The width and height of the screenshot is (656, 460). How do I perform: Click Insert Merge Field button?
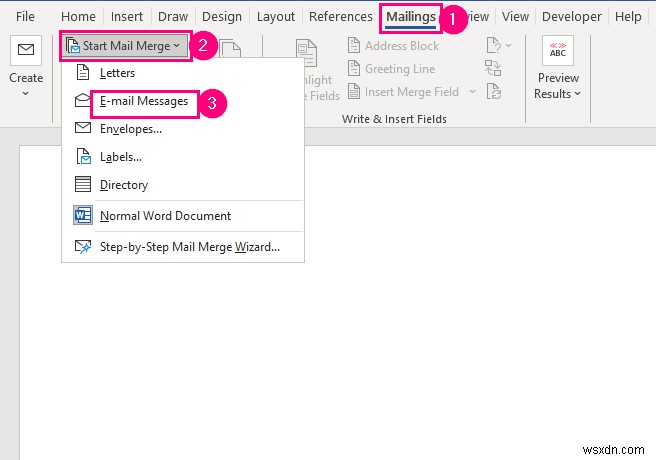(x=404, y=92)
